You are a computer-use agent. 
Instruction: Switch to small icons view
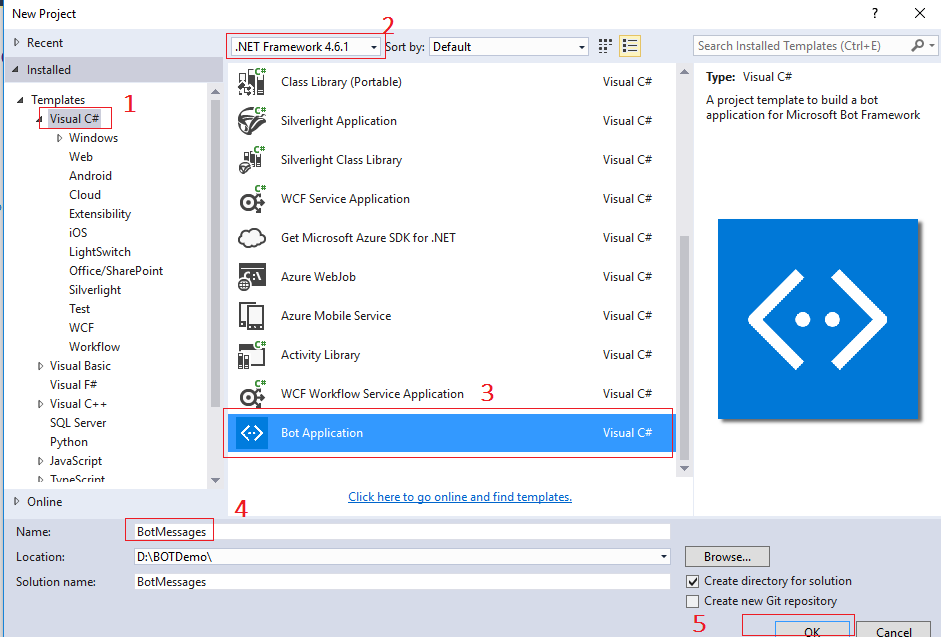(605, 46)
